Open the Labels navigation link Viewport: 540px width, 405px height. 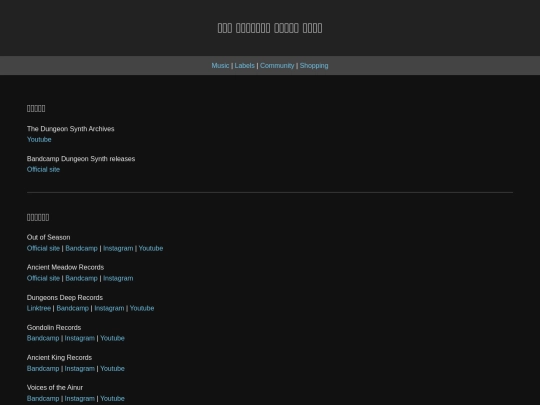click(245, 65)
